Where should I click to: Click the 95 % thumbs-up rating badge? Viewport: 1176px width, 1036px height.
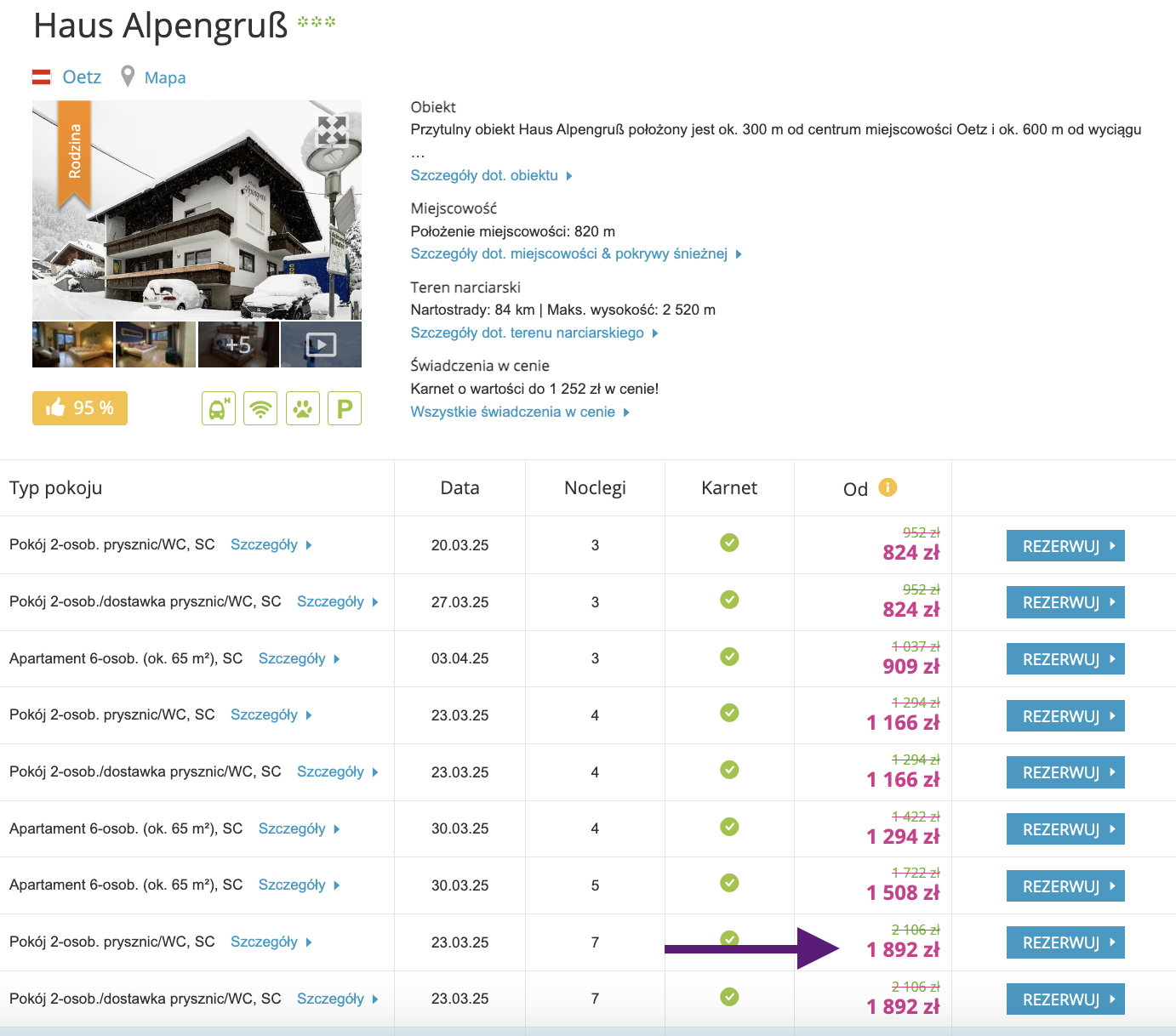(x=80, y=408)
